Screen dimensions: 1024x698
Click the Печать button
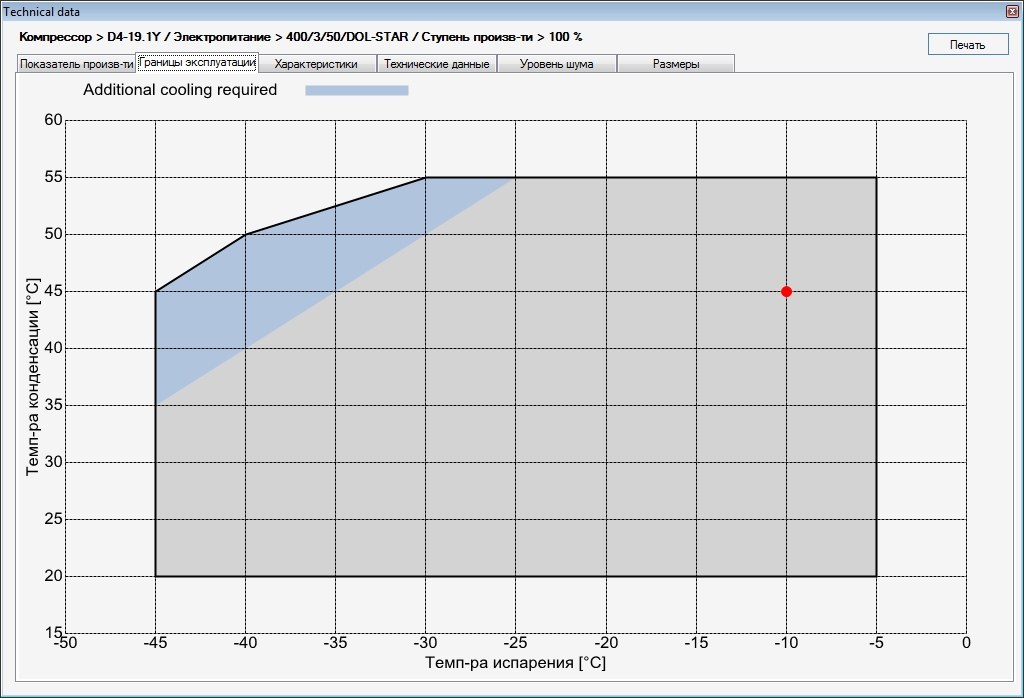click(968, 44)
